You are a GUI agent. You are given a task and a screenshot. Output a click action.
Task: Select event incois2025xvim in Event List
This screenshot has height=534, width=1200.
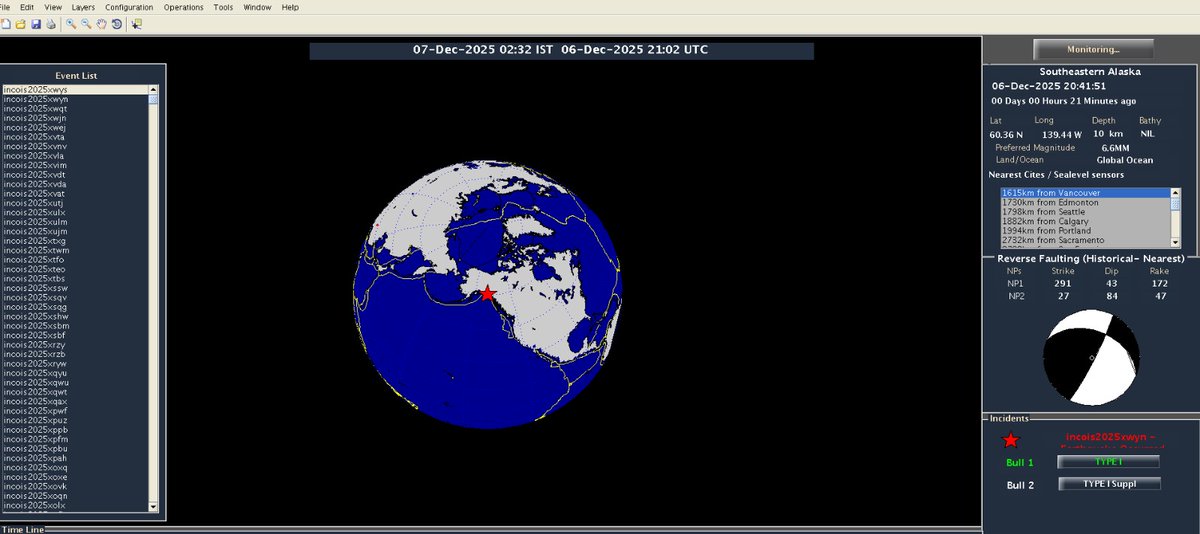click(x=75, y=165)
